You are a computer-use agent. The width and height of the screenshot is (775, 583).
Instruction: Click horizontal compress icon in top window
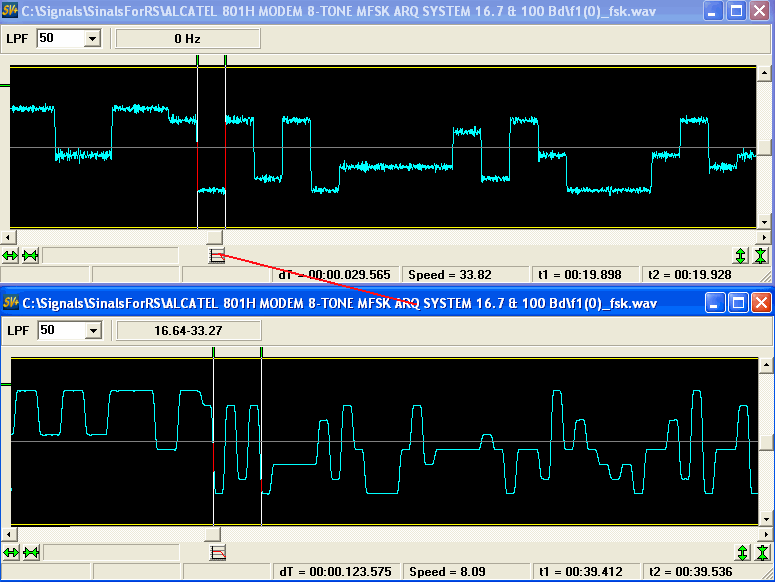pyautogui.click(x=30, y=256)
